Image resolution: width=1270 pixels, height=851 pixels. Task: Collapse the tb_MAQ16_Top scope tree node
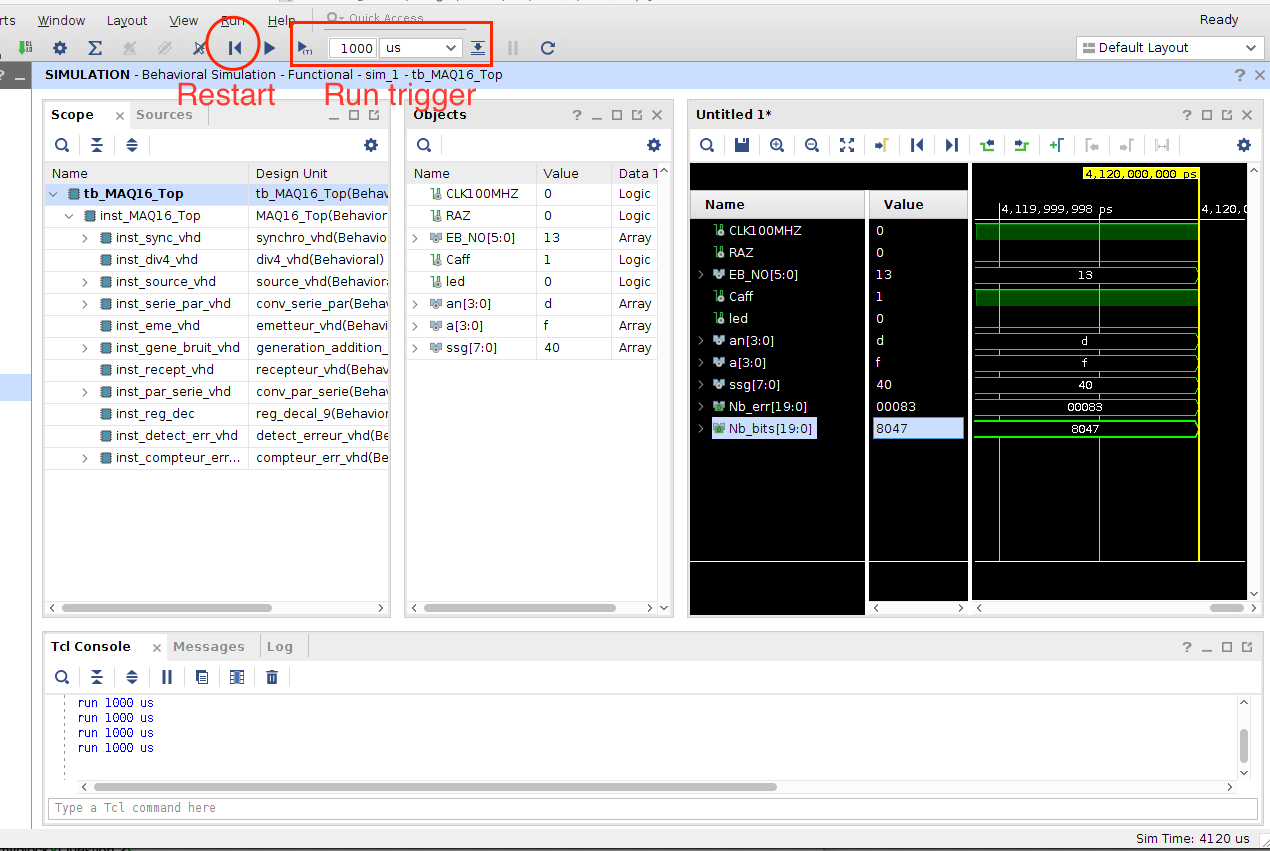tap(53, 194)
